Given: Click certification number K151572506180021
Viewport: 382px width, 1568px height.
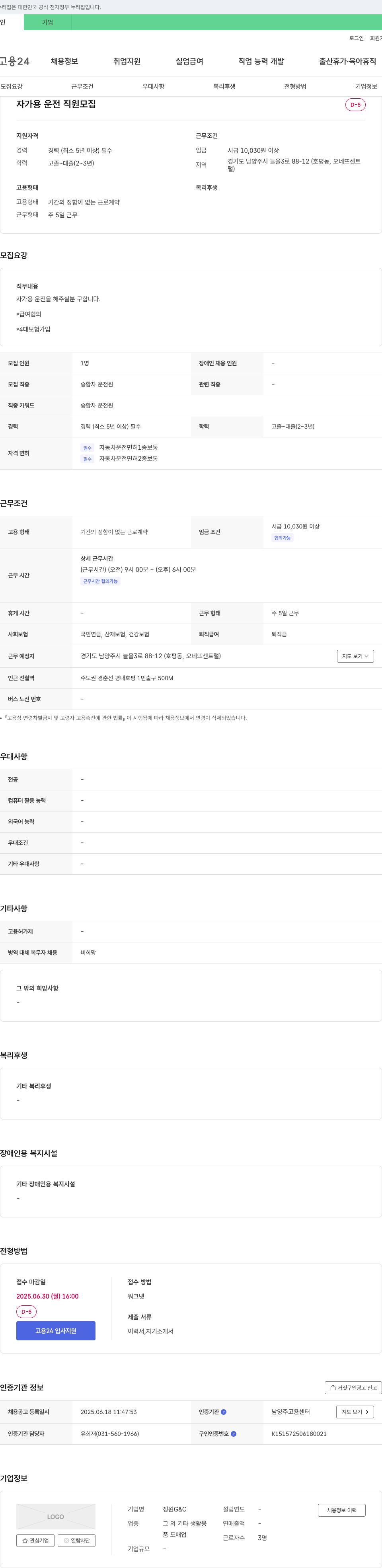Looking at the screenshot, I should [x=299, y=1433].
